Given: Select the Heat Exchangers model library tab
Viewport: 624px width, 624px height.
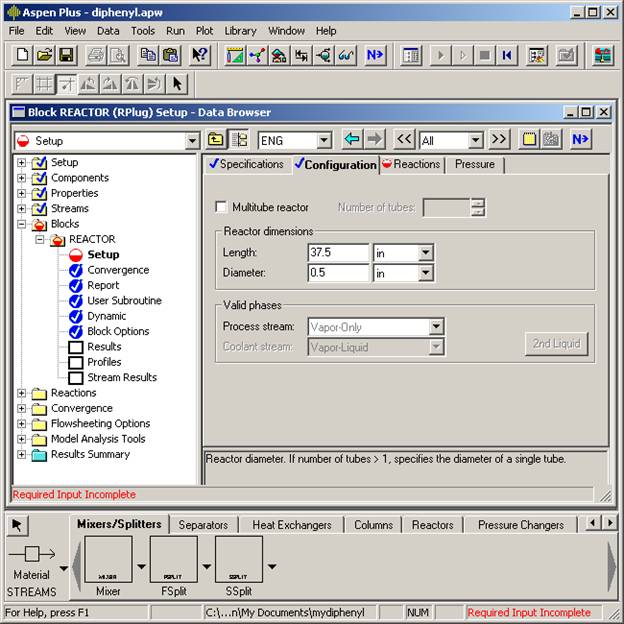Looking at the screenshot, I should click(291, 524).
